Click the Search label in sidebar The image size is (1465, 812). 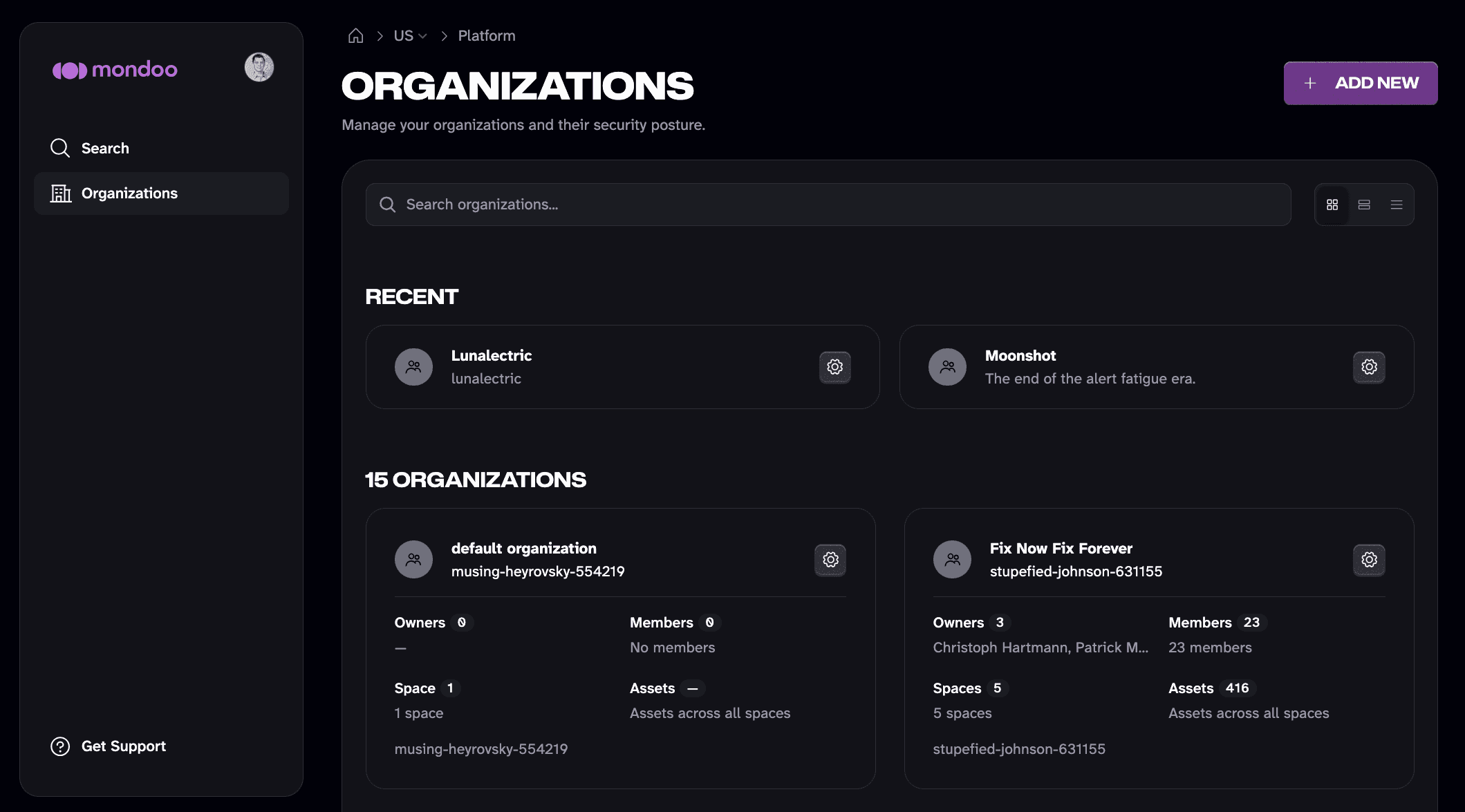(105, 149)
